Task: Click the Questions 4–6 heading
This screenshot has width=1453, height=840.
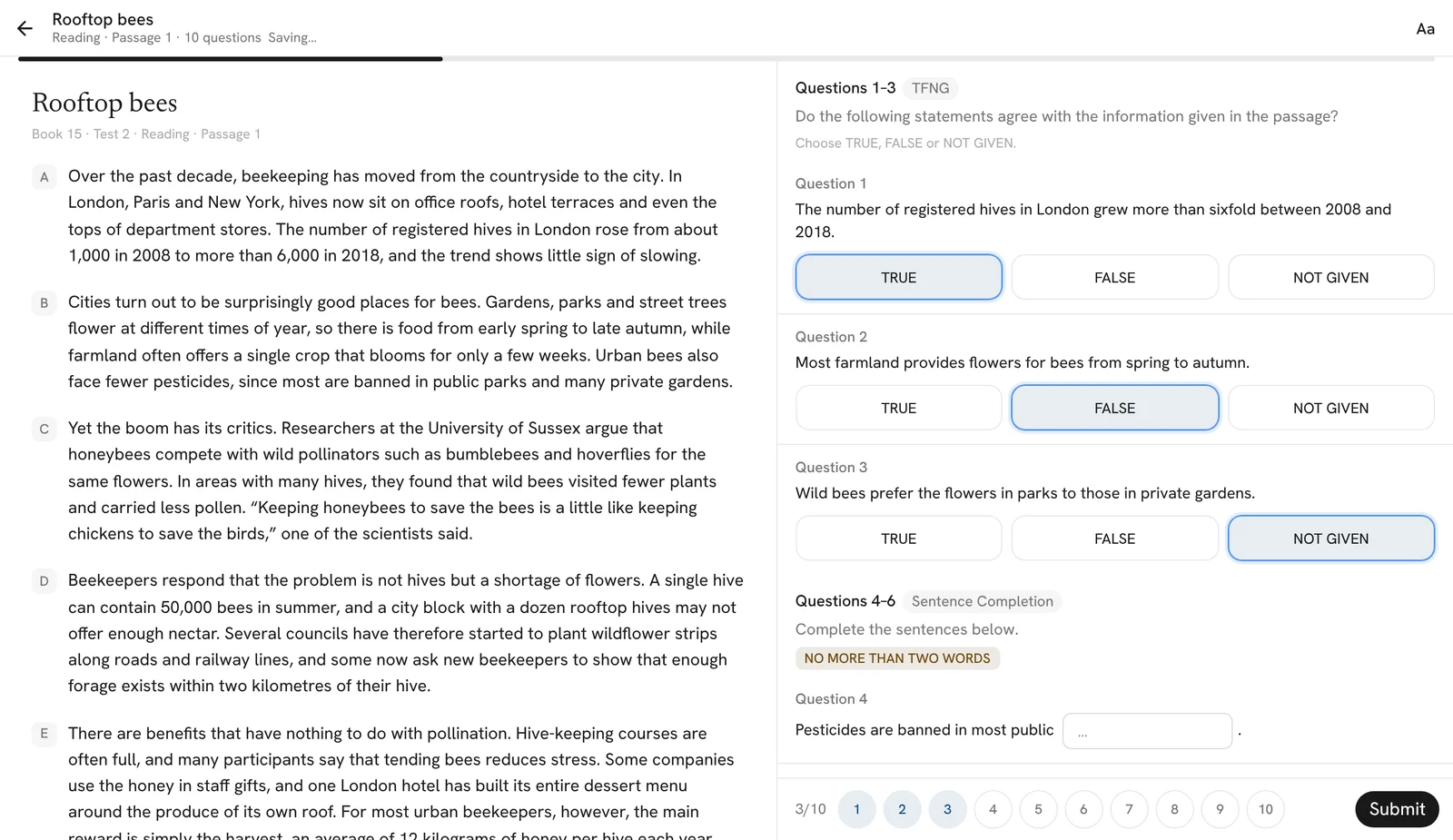Action: tap(845, 601)
